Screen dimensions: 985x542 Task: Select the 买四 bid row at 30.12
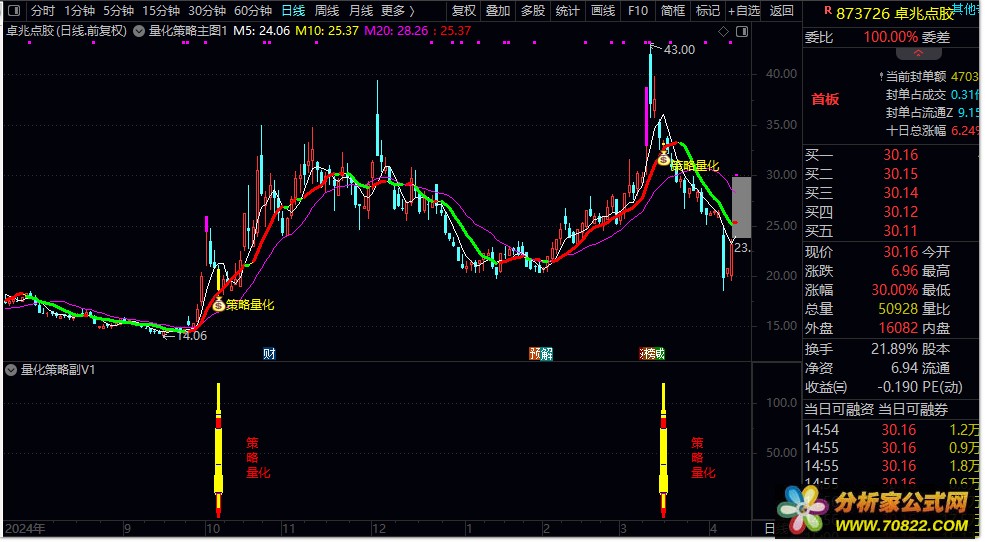(x=891, y=212)
